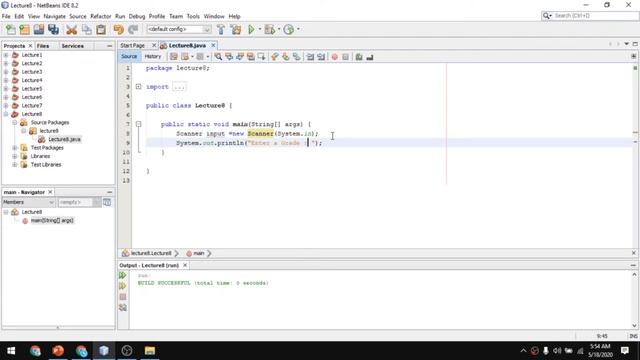Click the New File toolbar icon

[x=11, y=29]
